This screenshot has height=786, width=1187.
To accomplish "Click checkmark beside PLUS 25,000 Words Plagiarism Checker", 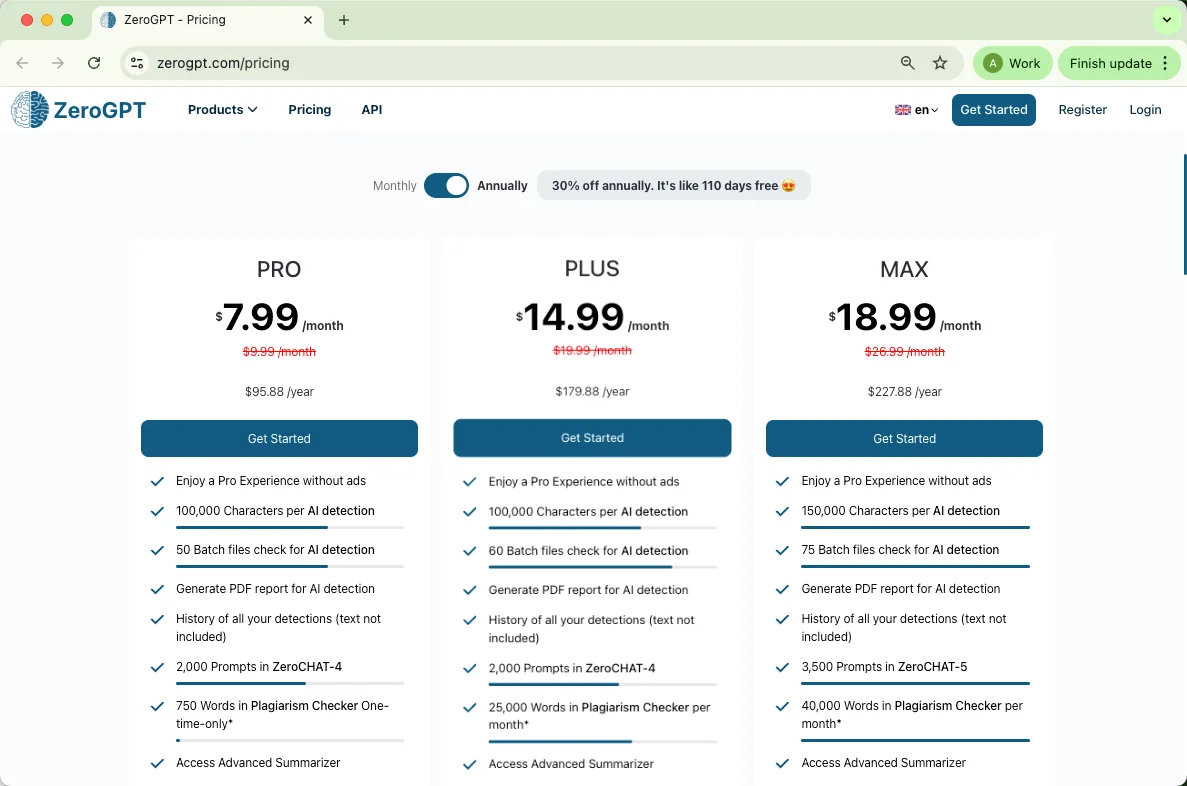I will click(x=469, y=707).
